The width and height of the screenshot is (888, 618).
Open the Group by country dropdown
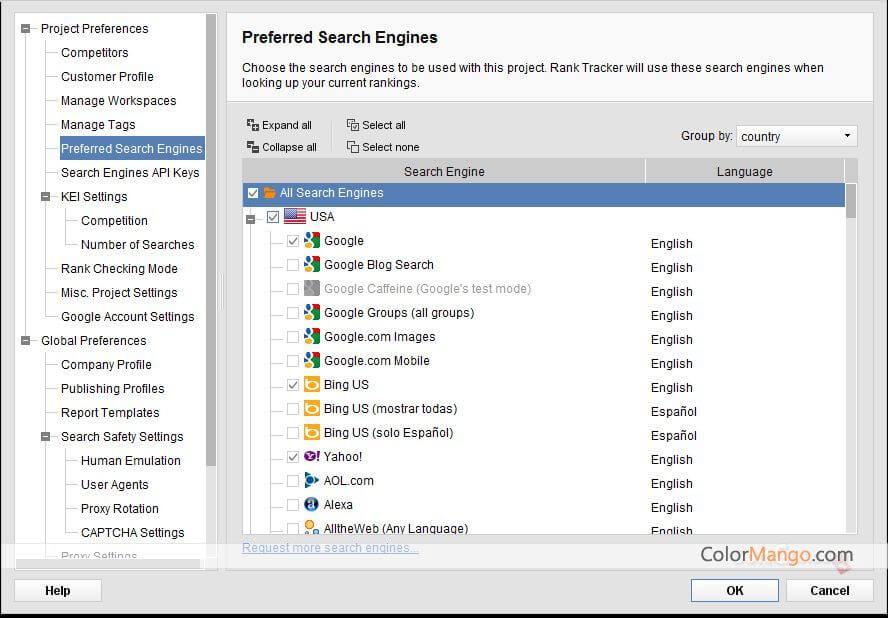[796, 136]
